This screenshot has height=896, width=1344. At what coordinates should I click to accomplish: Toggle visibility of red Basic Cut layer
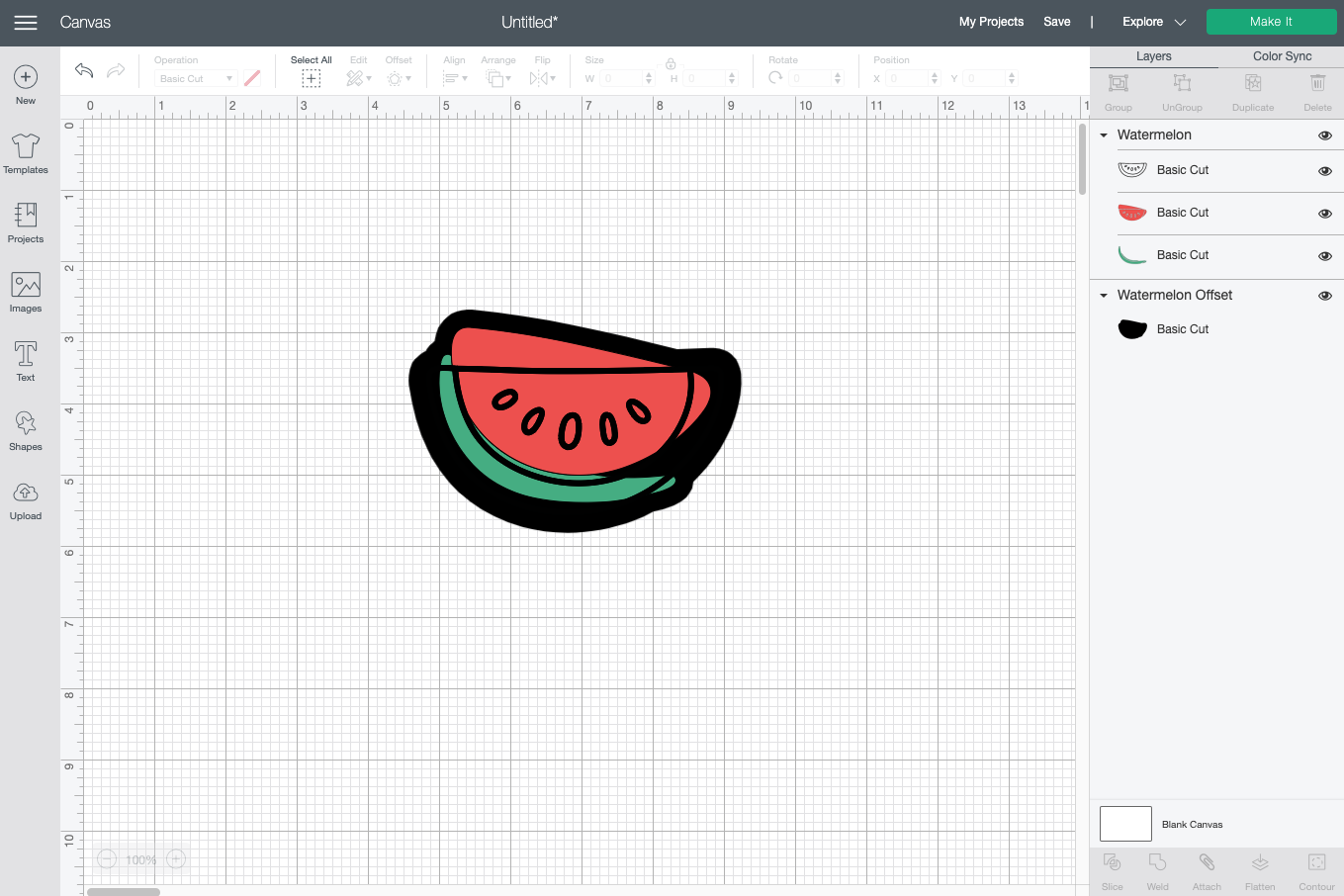[1325, 214]
